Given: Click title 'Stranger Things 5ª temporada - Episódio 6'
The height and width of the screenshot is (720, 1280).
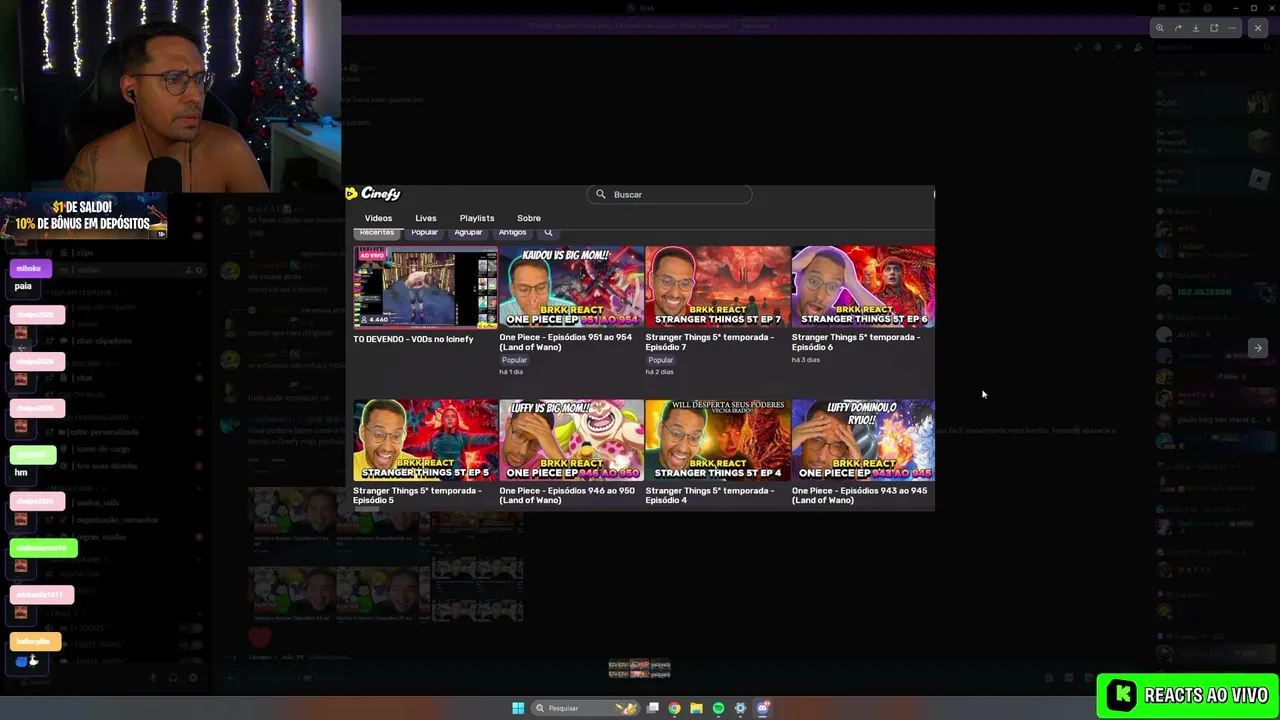Looking at the screenshot, I should [856, 341].
